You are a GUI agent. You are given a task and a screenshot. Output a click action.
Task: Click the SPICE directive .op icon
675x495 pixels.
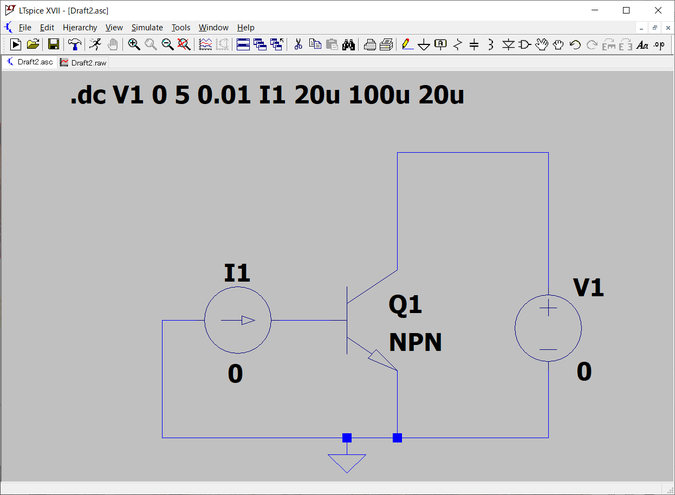(660, 45)
